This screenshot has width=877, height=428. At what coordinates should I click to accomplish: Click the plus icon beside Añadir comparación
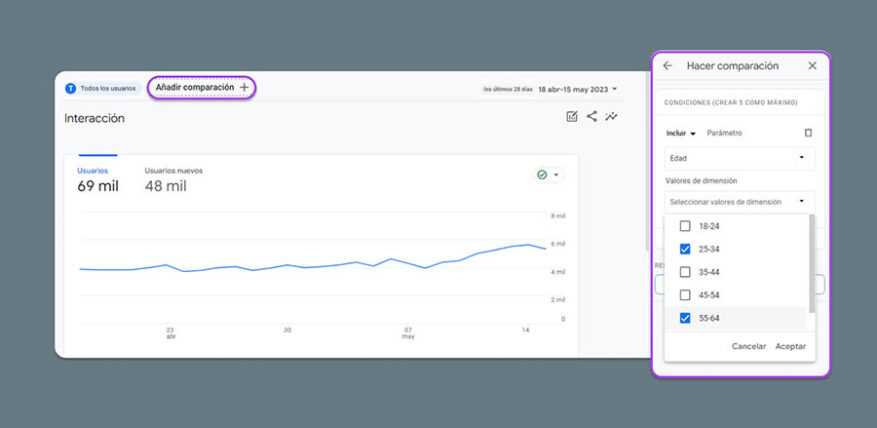point(244,88)
